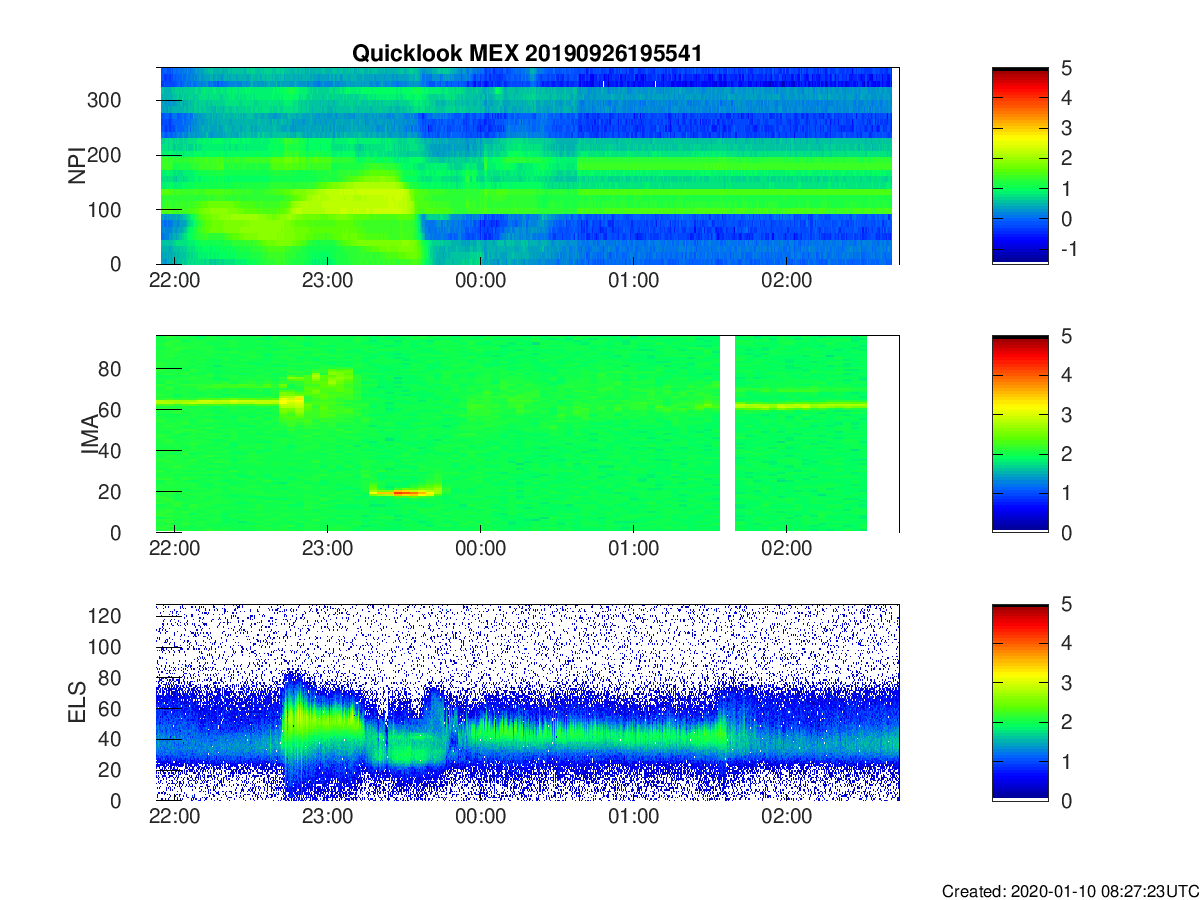The width and height of the screenshot is (1200, 900).
Task: Click the IMA plot's color scale bar
Action: click(1020, 434)
